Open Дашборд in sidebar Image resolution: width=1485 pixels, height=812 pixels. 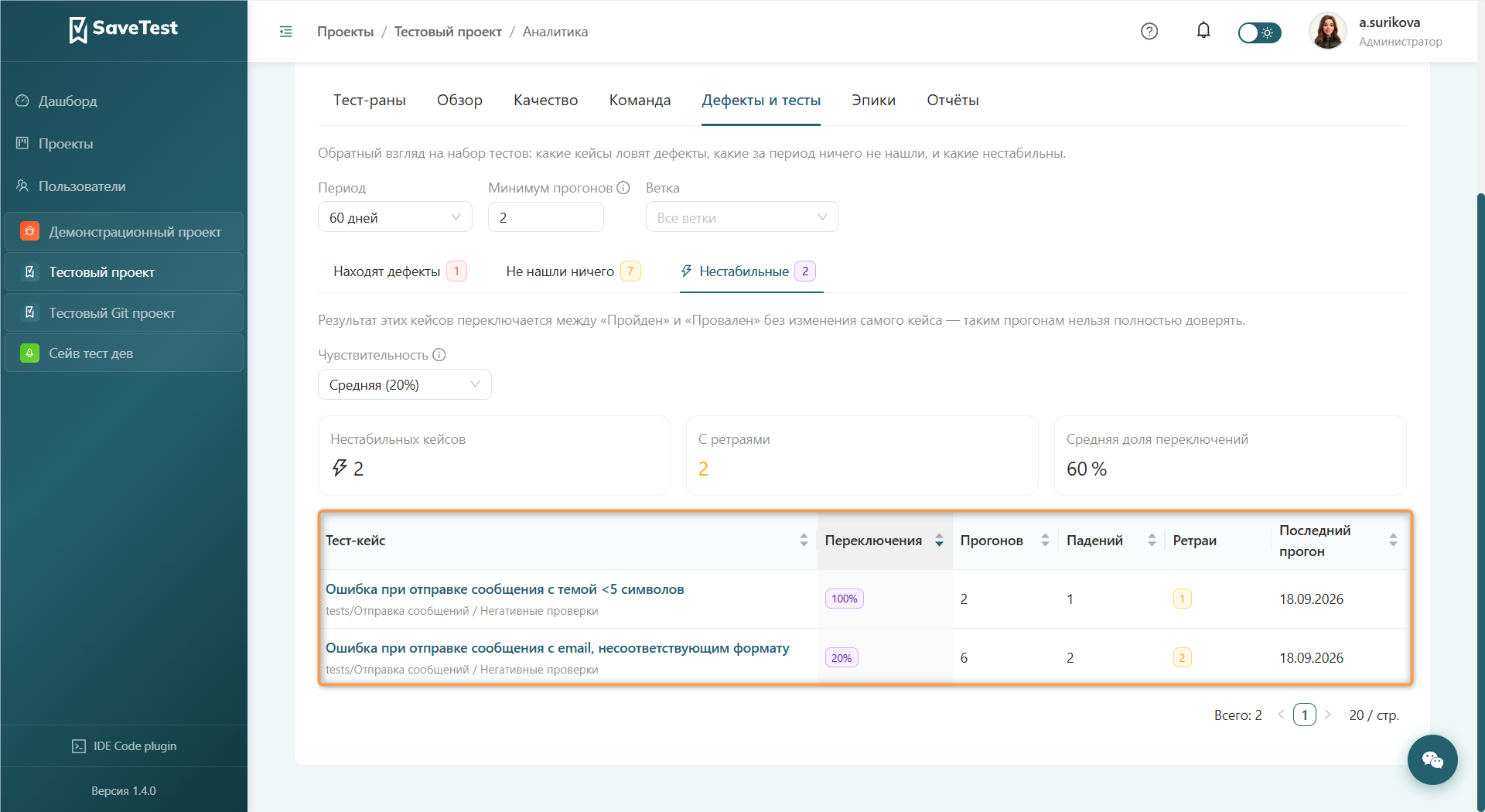(67, 101)
